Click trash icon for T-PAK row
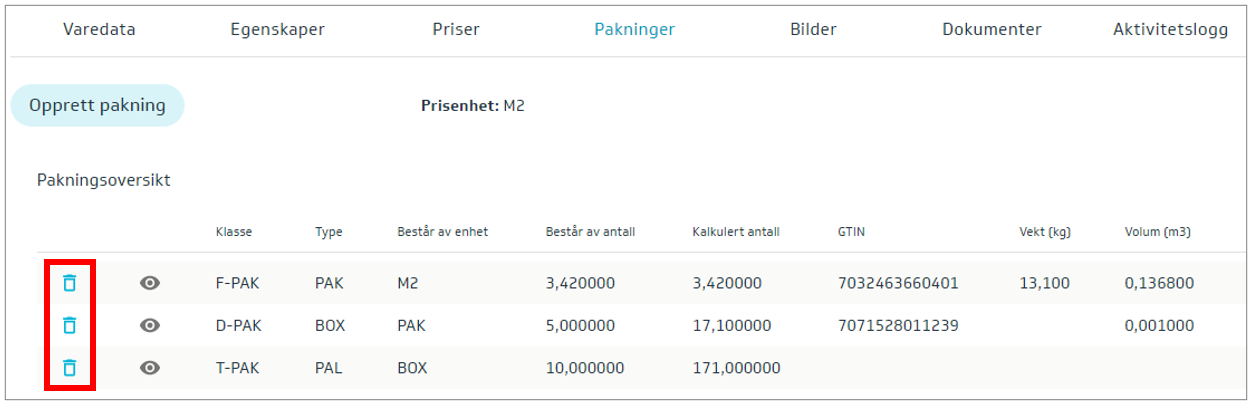Image resolution: width=1251 pixels, height=405 pixels. (69, 367)
